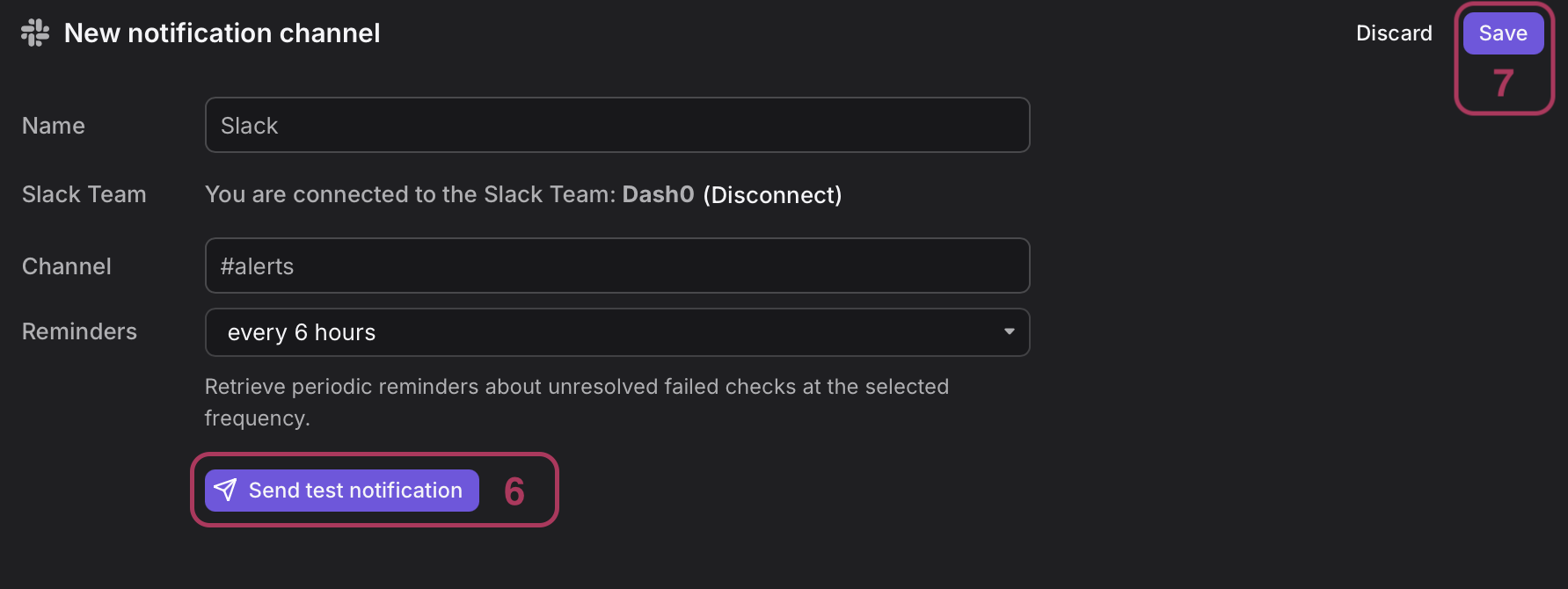The image size is (1568, 589).
Task: Click the Slack logo icon in header
Action: click(35, 33)
